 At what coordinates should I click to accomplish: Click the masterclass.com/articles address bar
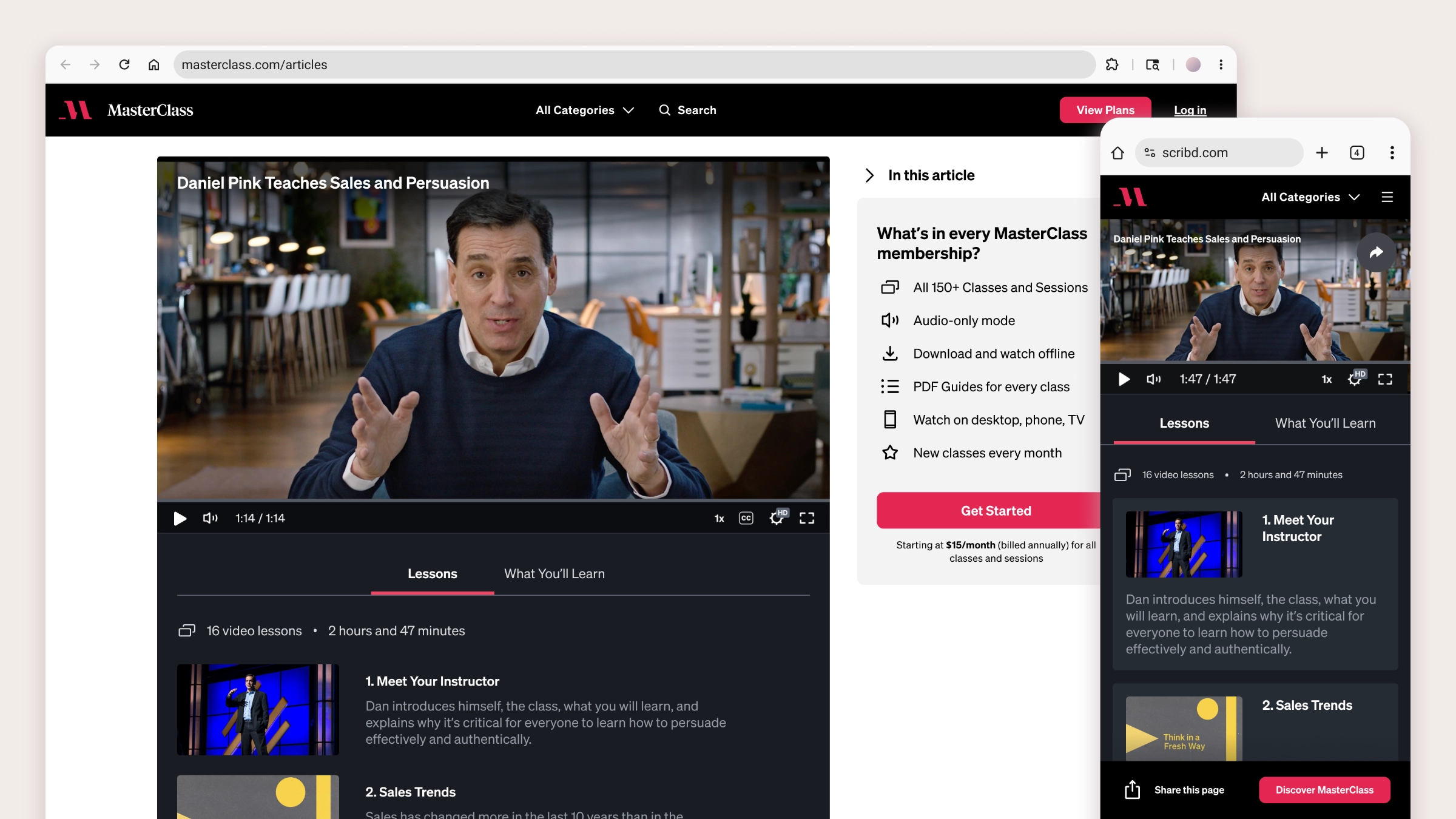pyautogui.click(x=634, y=64)
